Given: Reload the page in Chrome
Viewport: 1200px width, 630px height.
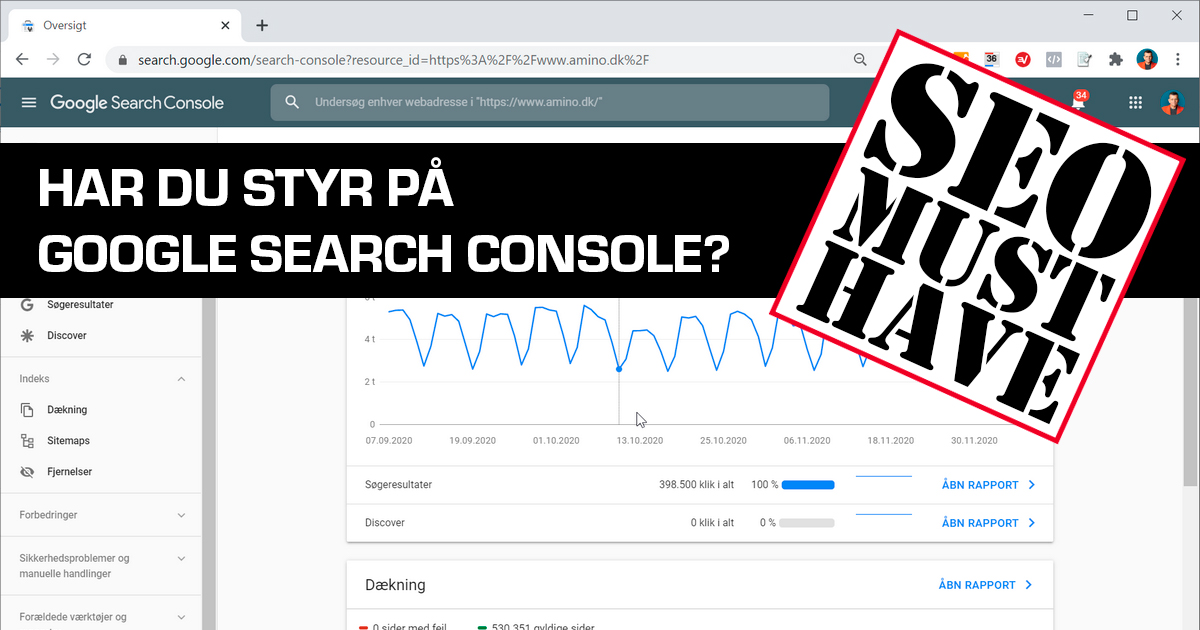Looking at the screenshot, I should pyautogui.click(x=85, y=60).
